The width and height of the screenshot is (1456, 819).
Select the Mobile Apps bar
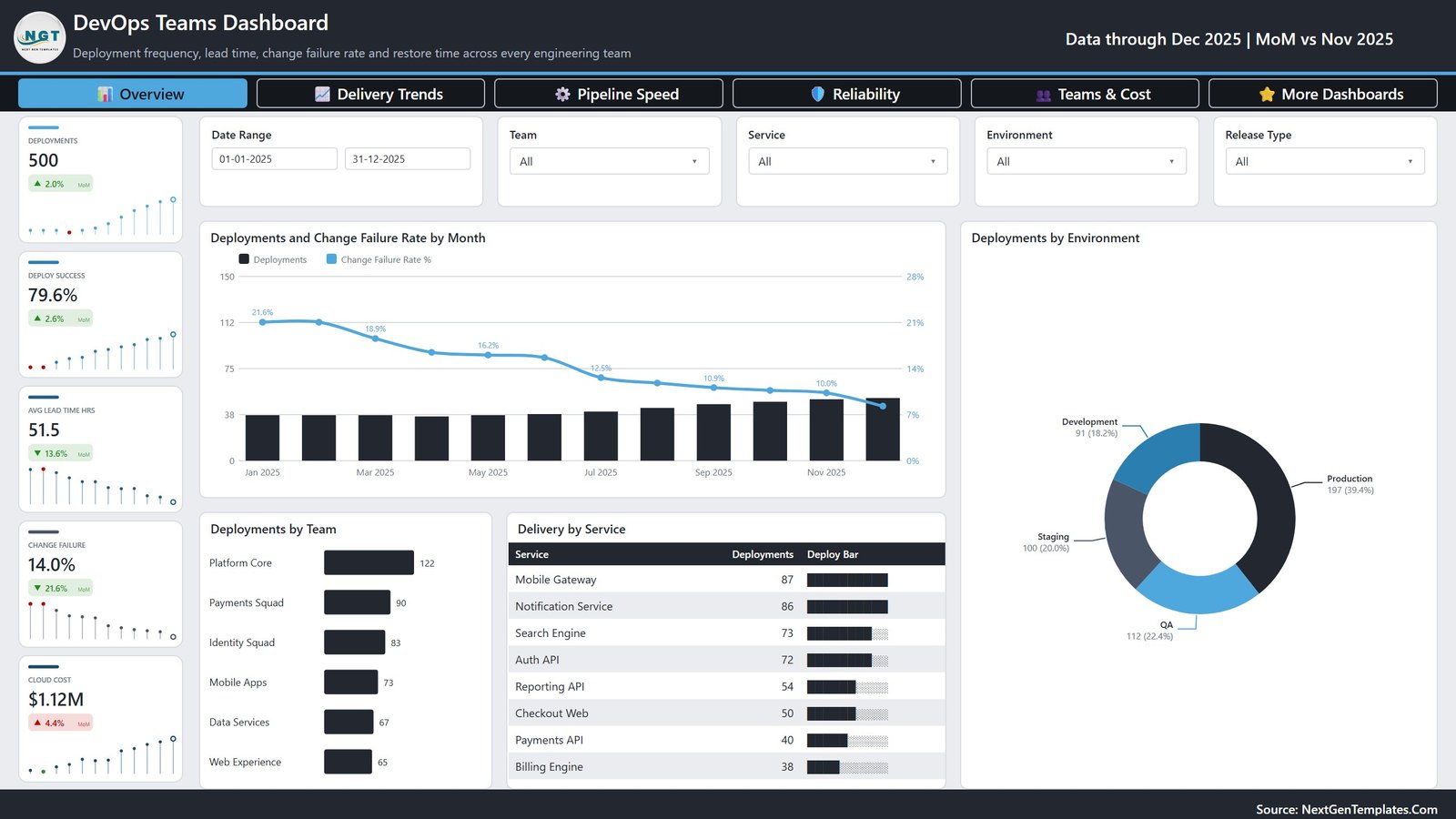(350, 682)
